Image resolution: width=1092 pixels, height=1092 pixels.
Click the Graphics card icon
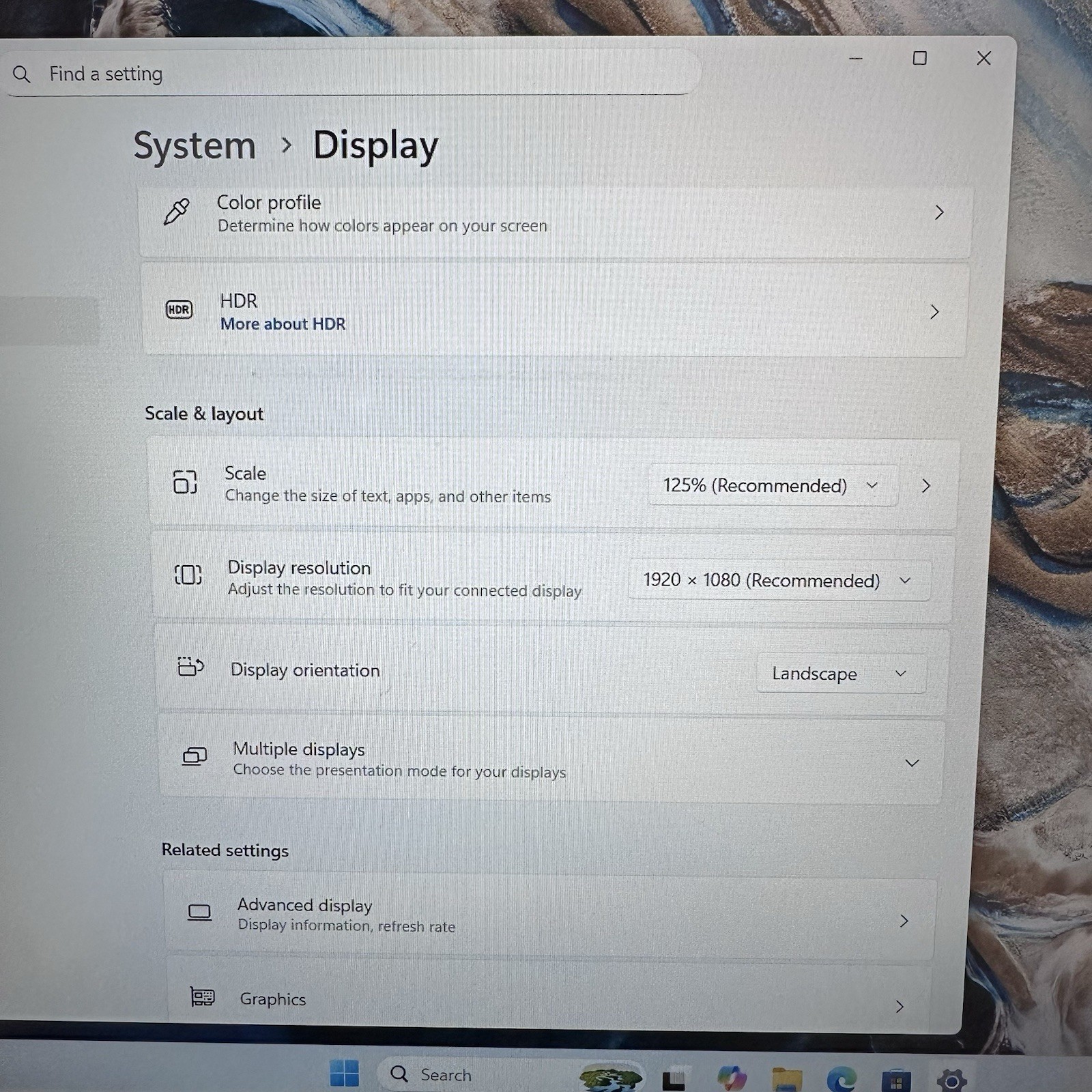coord(202,997)
